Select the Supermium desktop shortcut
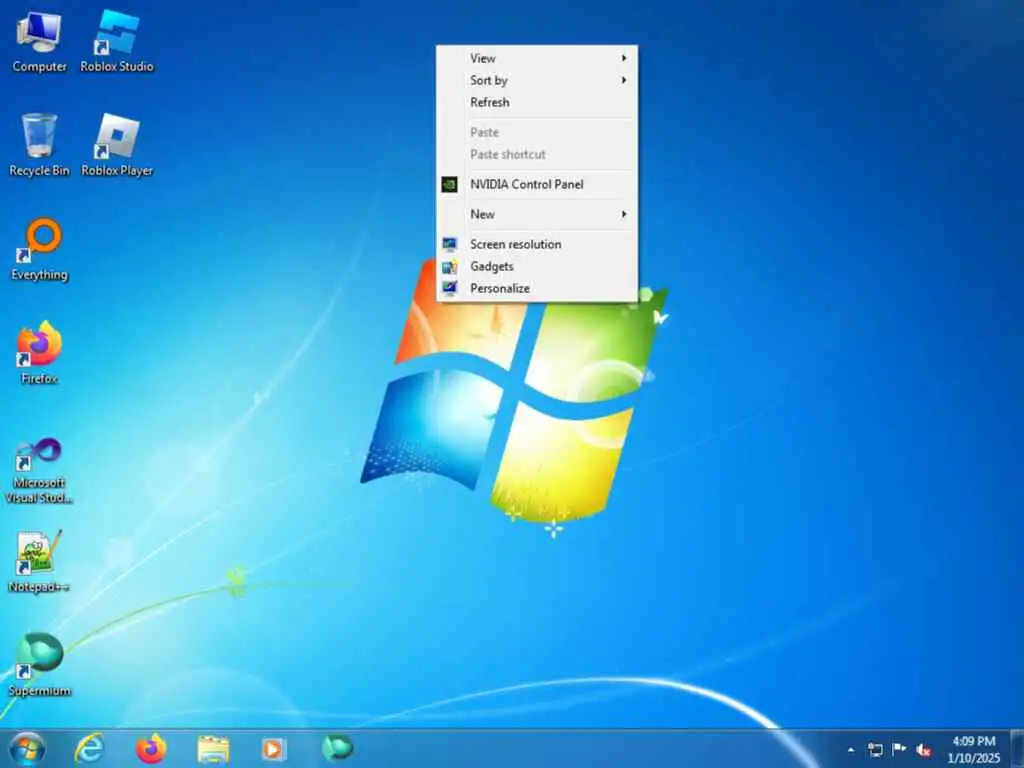 coord(39,665)
